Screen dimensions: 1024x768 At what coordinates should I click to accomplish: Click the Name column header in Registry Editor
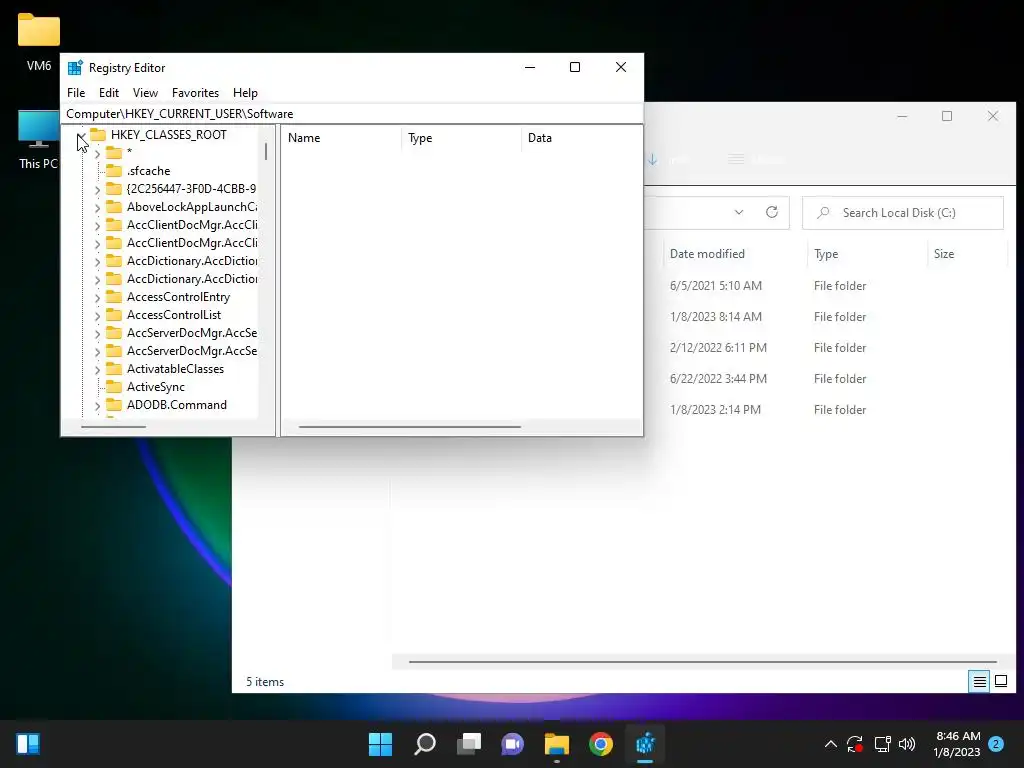tap(341, 138)
